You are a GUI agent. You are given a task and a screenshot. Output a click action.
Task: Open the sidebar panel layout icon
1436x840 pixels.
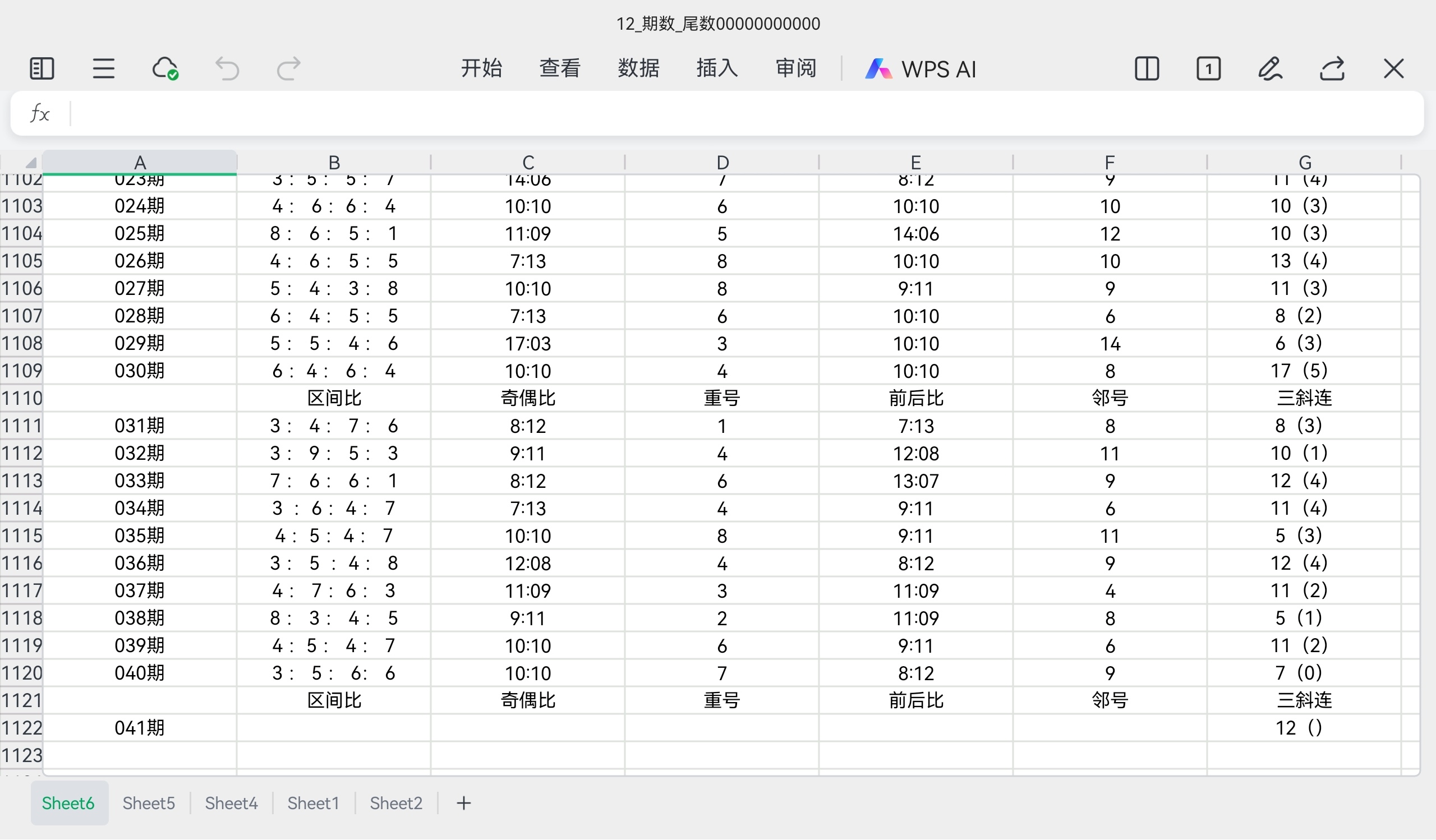(x=42, y=69)
